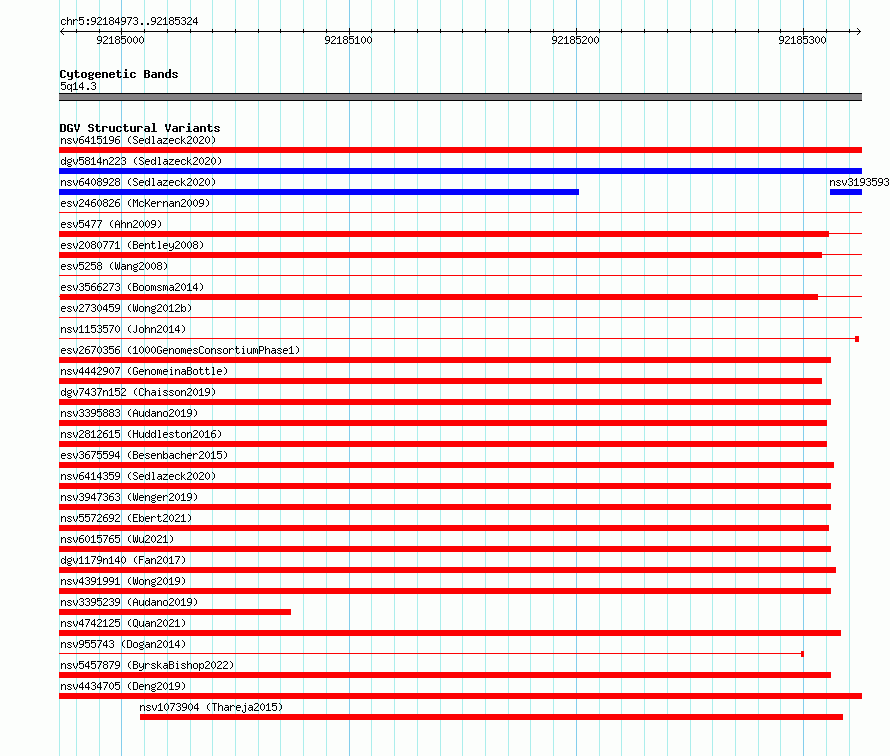Click esv3566273 (Boomsma2014) label
This screenshot has width=890, height=756.
(132, 287)
